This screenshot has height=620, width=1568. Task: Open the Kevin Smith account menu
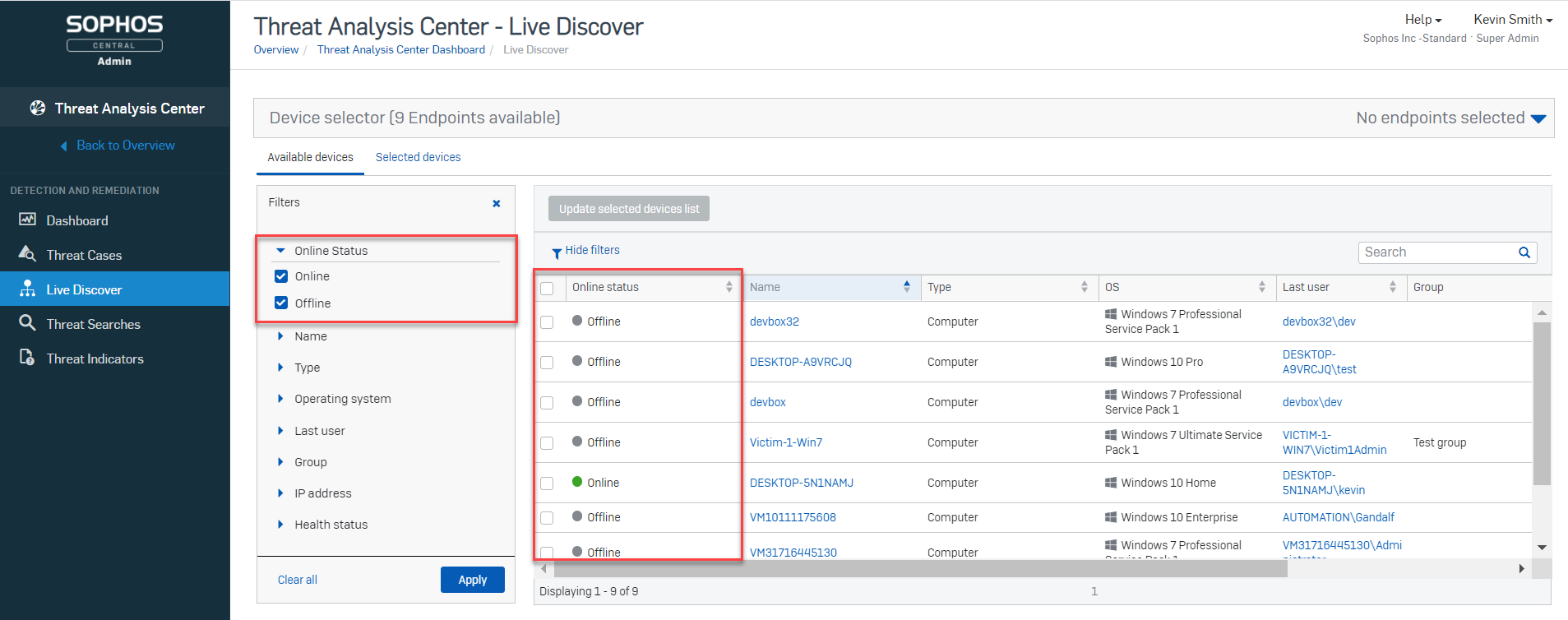point(1513,20)
